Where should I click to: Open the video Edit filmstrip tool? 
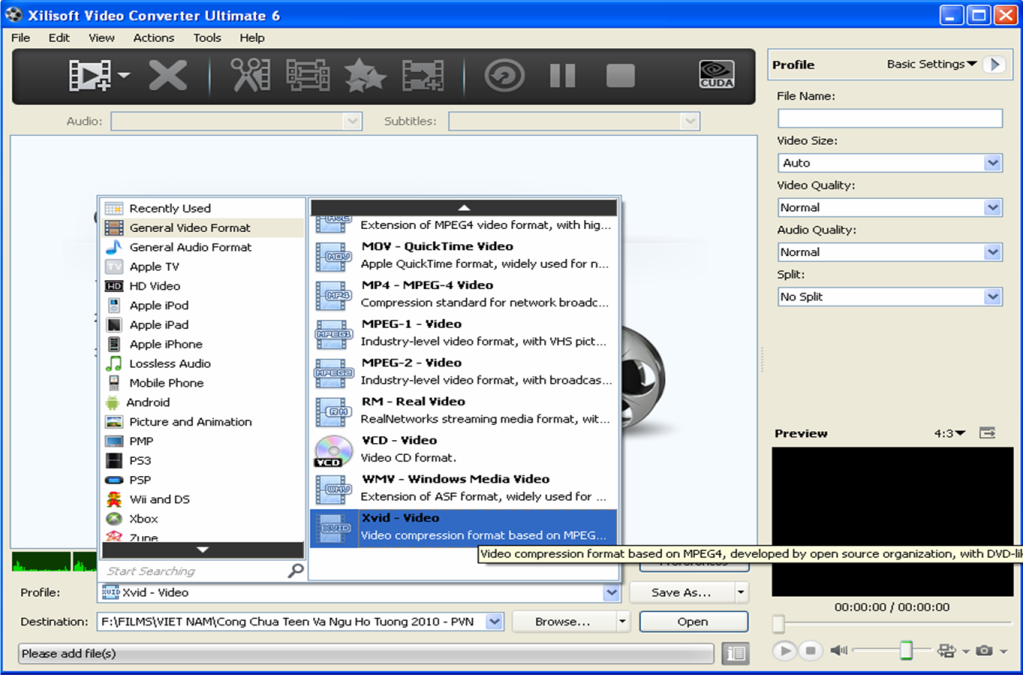(307, 75)
